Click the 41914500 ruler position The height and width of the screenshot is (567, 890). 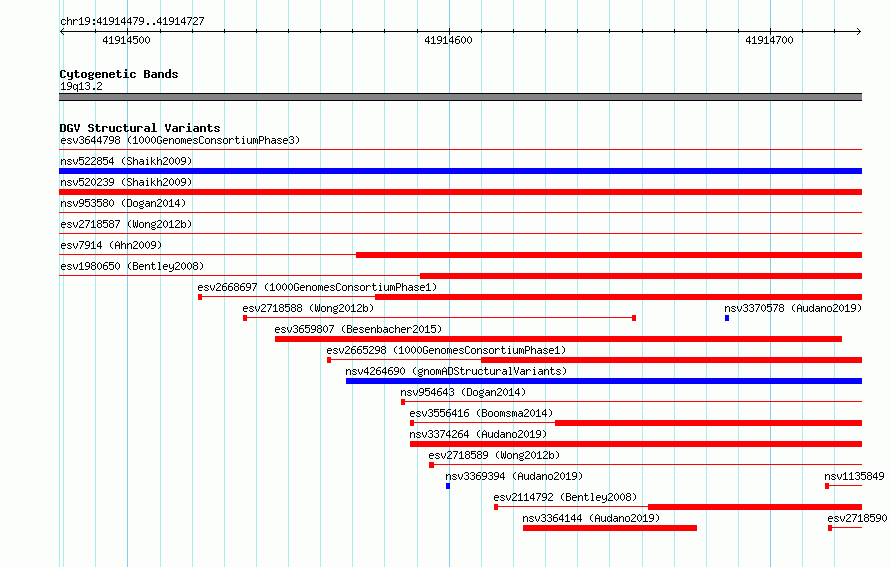click(127, 40)
